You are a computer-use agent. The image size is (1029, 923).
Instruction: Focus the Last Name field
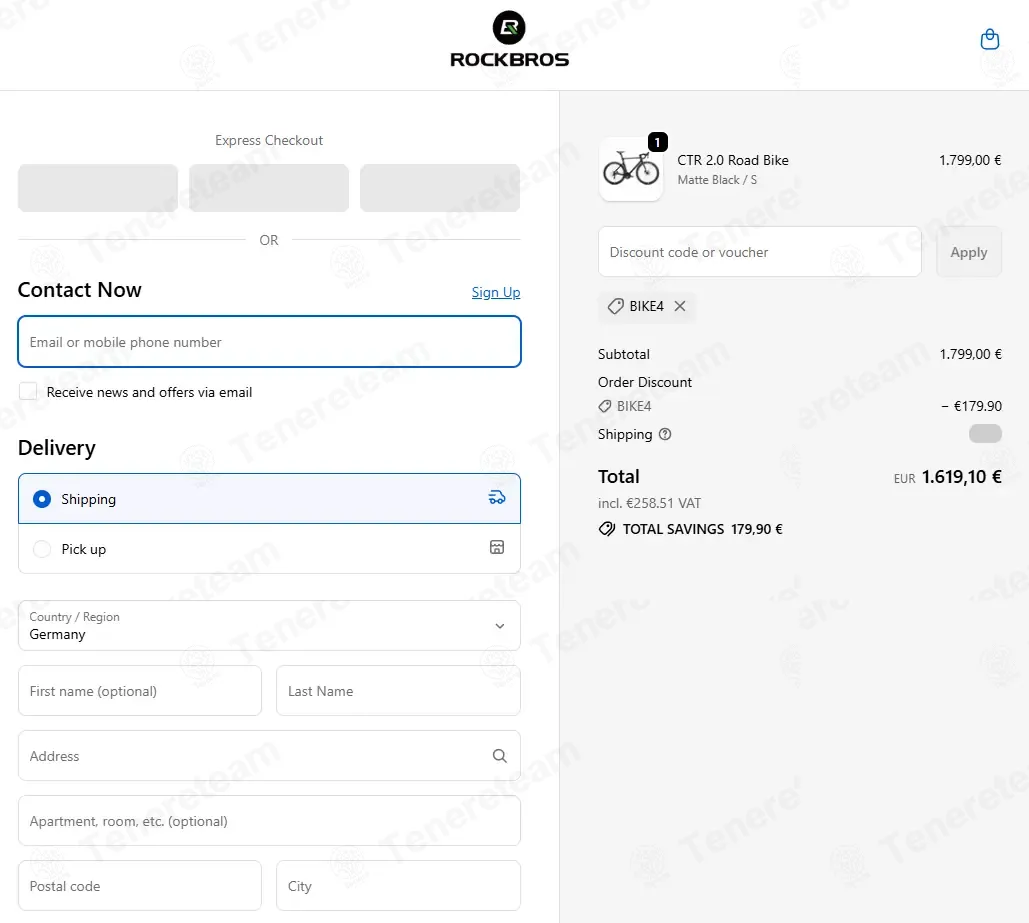398,691
